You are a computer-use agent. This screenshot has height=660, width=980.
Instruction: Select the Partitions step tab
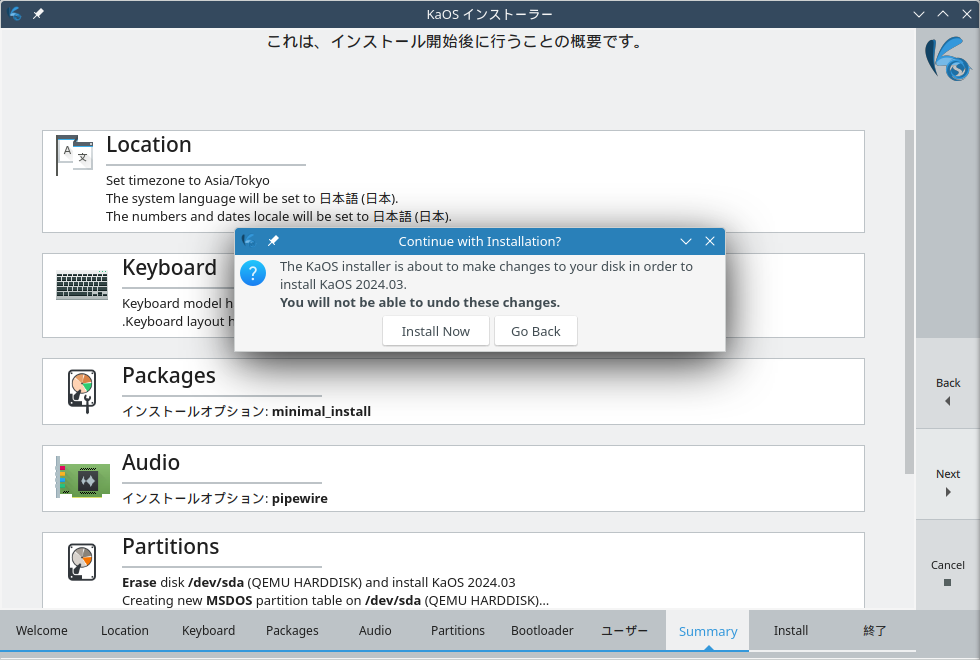click(458, 631)
